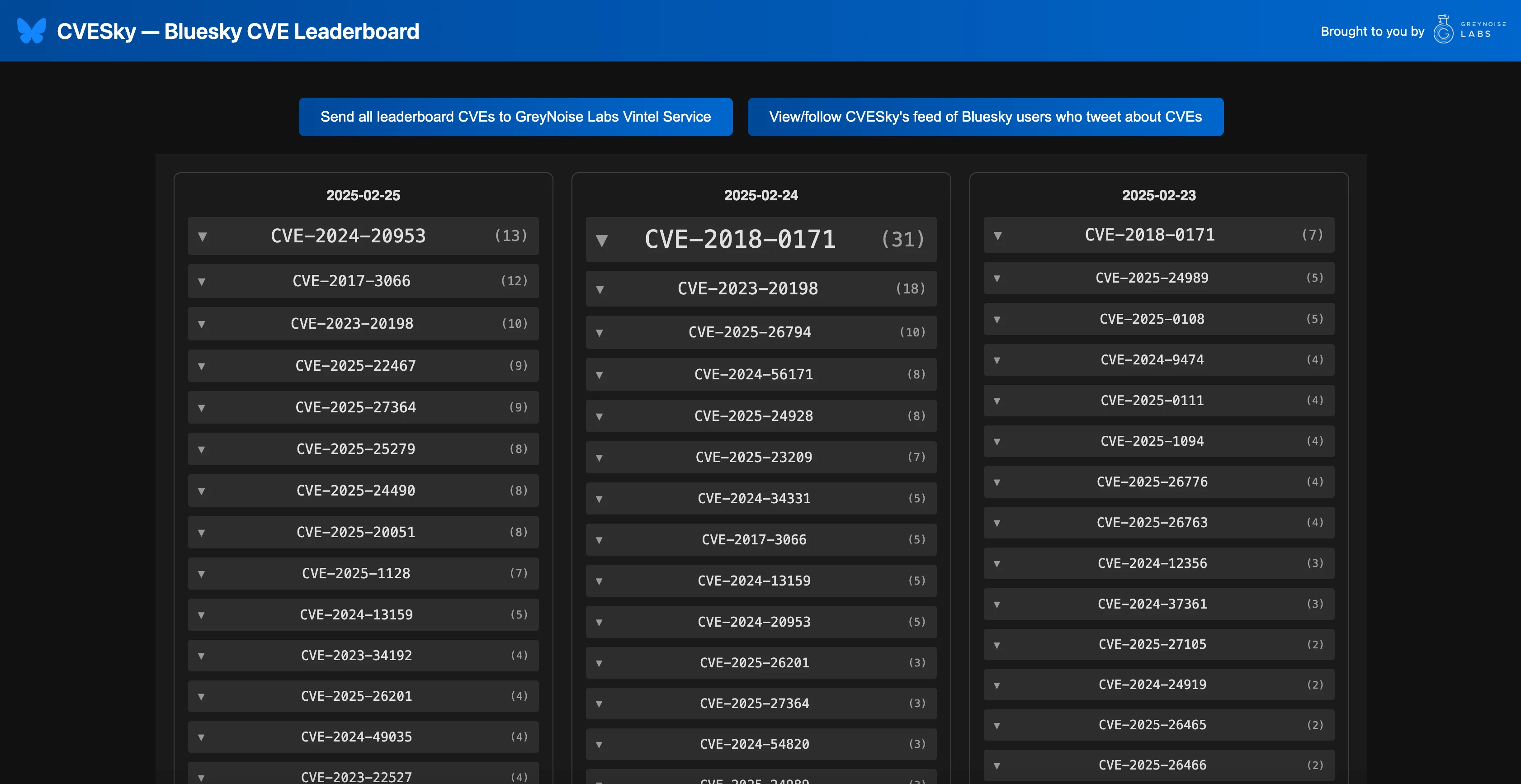This screenshot has height=784, width=1521.
Task: Expand CVE-2017-3066 arrow under 2025-02-24
Action: tap(599, 540)
